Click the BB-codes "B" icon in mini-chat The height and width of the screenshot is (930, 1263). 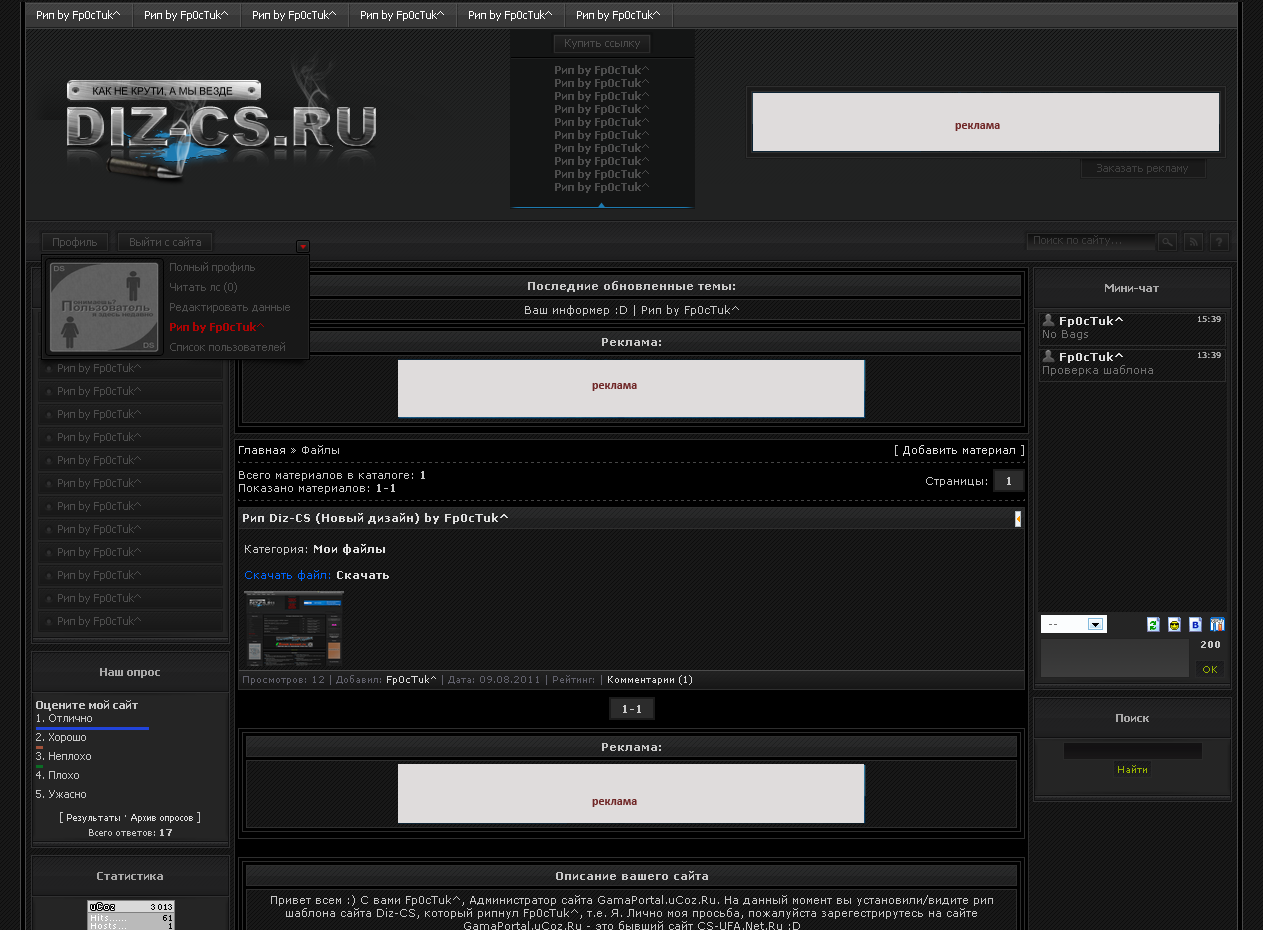[1195, 625]
